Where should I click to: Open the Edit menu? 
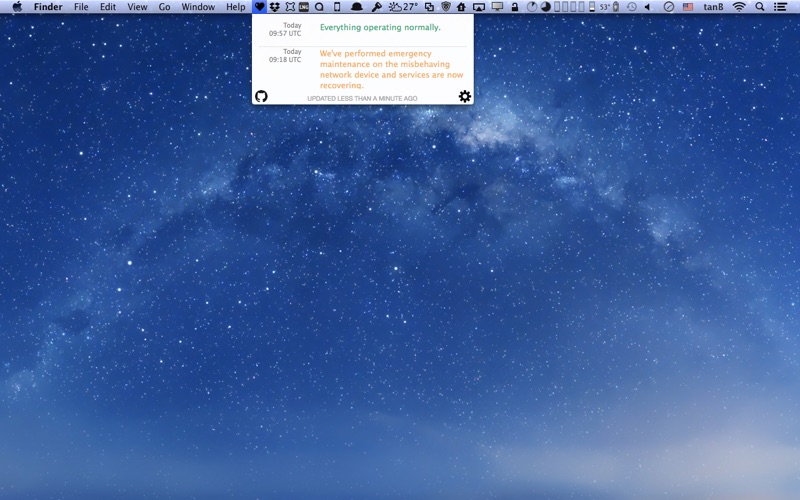pyautogui.click(x=108, y=7)
